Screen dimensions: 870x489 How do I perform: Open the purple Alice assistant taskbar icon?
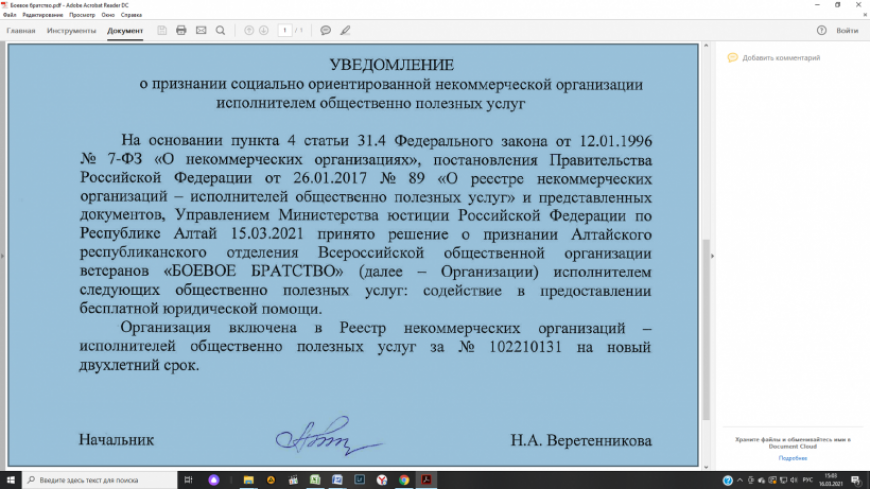[214, 480]
